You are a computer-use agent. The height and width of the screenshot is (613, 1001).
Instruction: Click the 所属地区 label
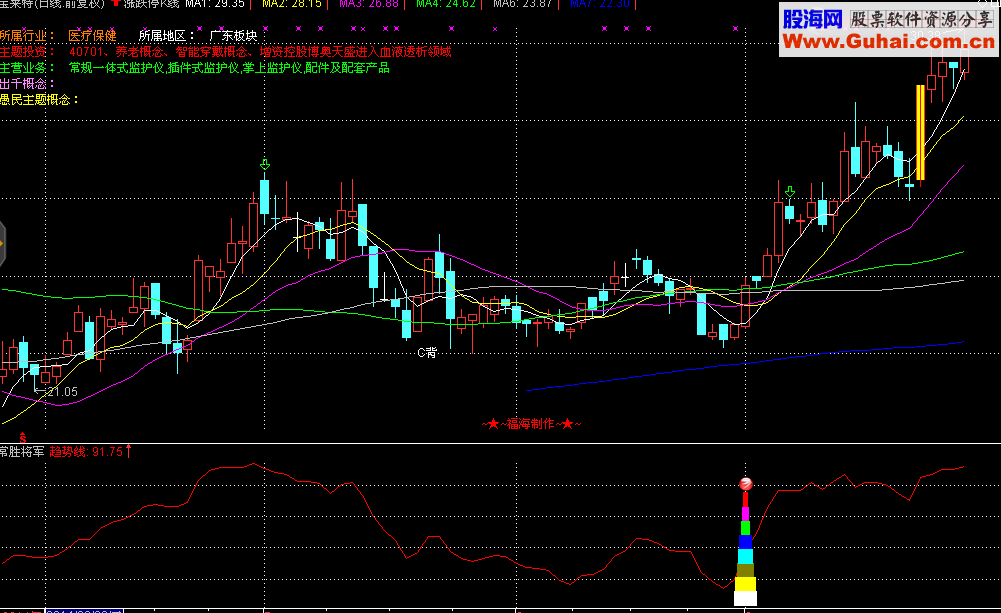click(x=166, y=36)
